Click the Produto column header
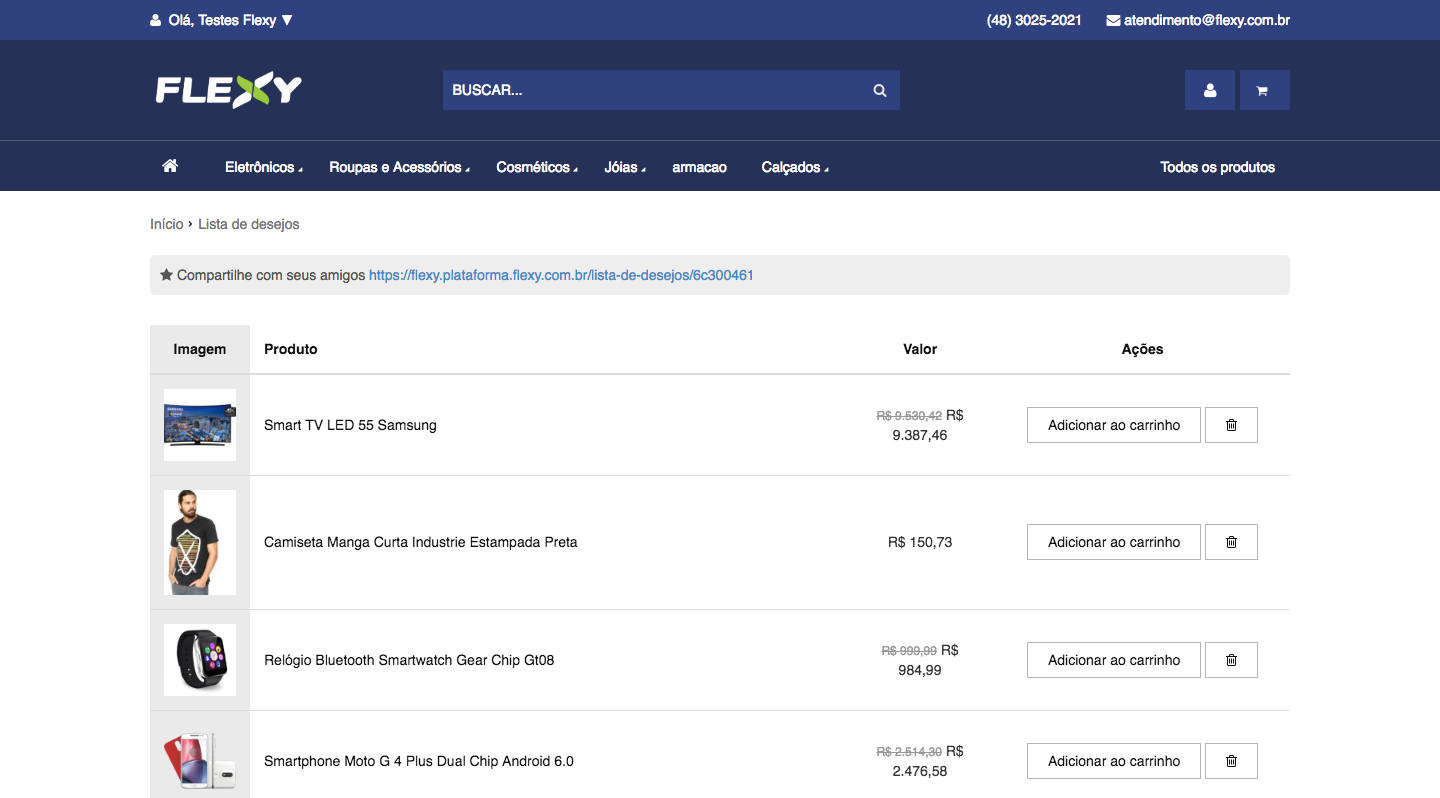This screenshot has height=798, width=1440. tap(291, 349)
